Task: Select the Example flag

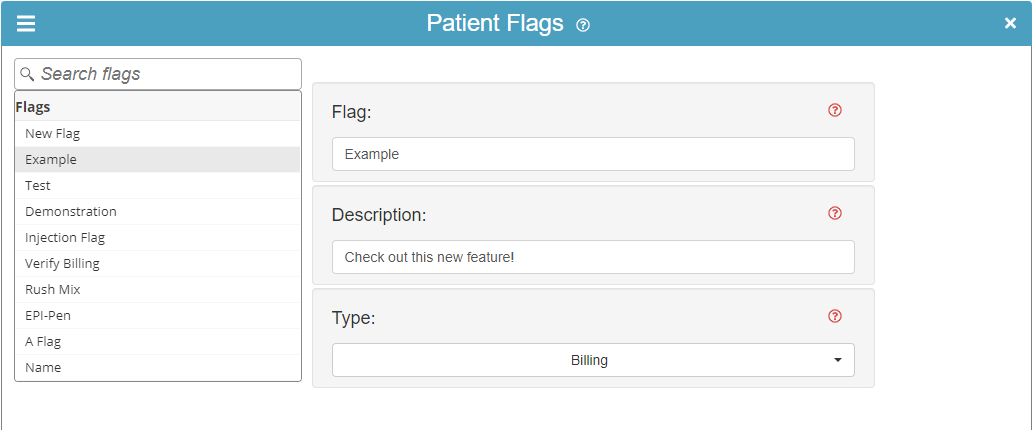Action: 50,159
